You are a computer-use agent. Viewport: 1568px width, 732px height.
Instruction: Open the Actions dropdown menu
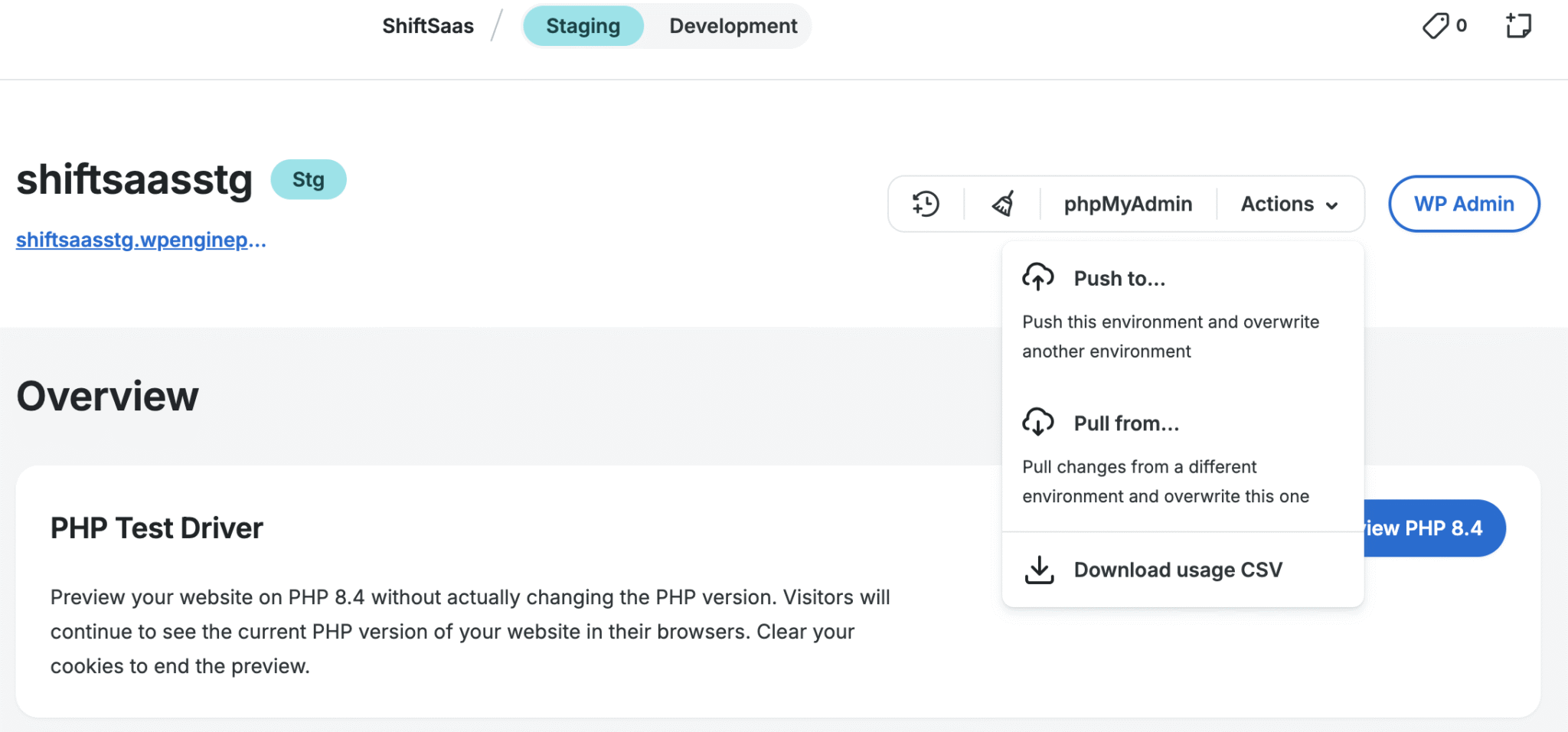(1277, 204)
